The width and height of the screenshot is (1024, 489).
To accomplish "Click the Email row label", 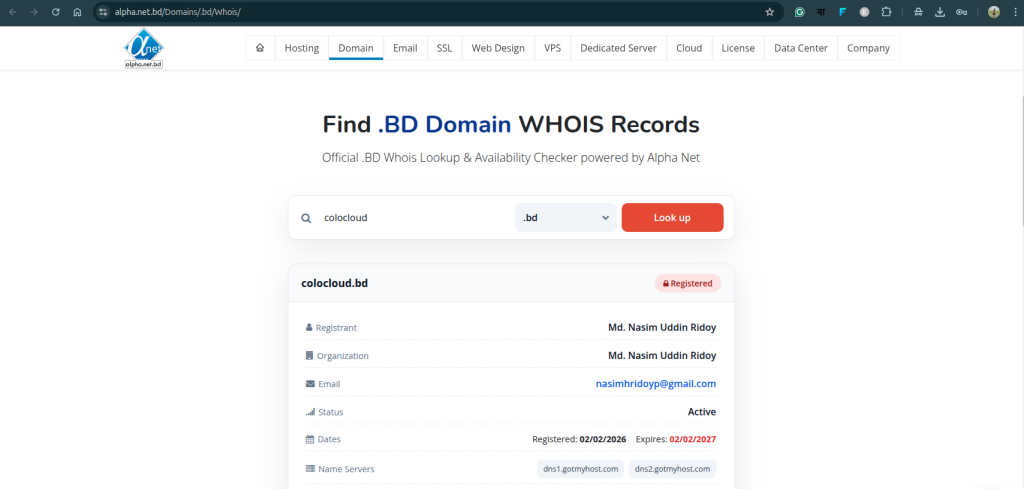I will (x=323, y=384).
